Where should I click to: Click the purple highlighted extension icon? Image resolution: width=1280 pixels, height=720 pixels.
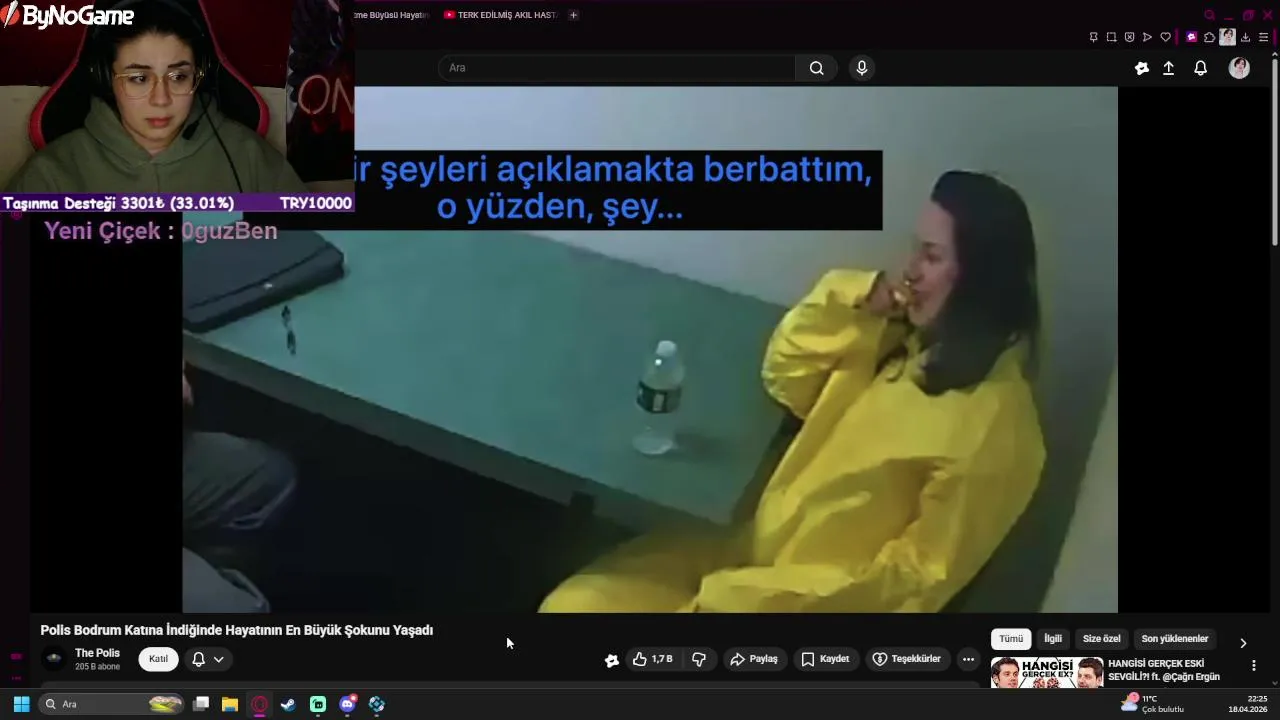click(1191, 37)
